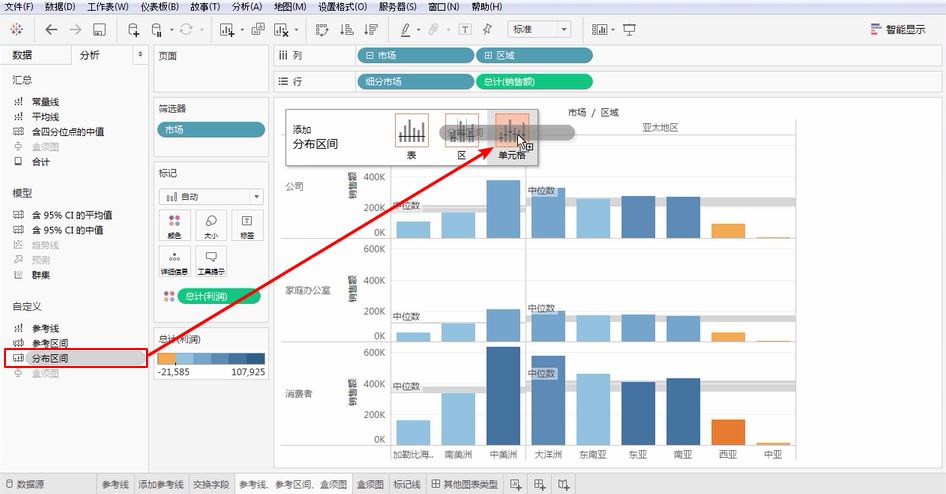Screen dimensions: 946x494
Task: Open the 标准 view fit dropdown
Action: click(x=540, y=30)
